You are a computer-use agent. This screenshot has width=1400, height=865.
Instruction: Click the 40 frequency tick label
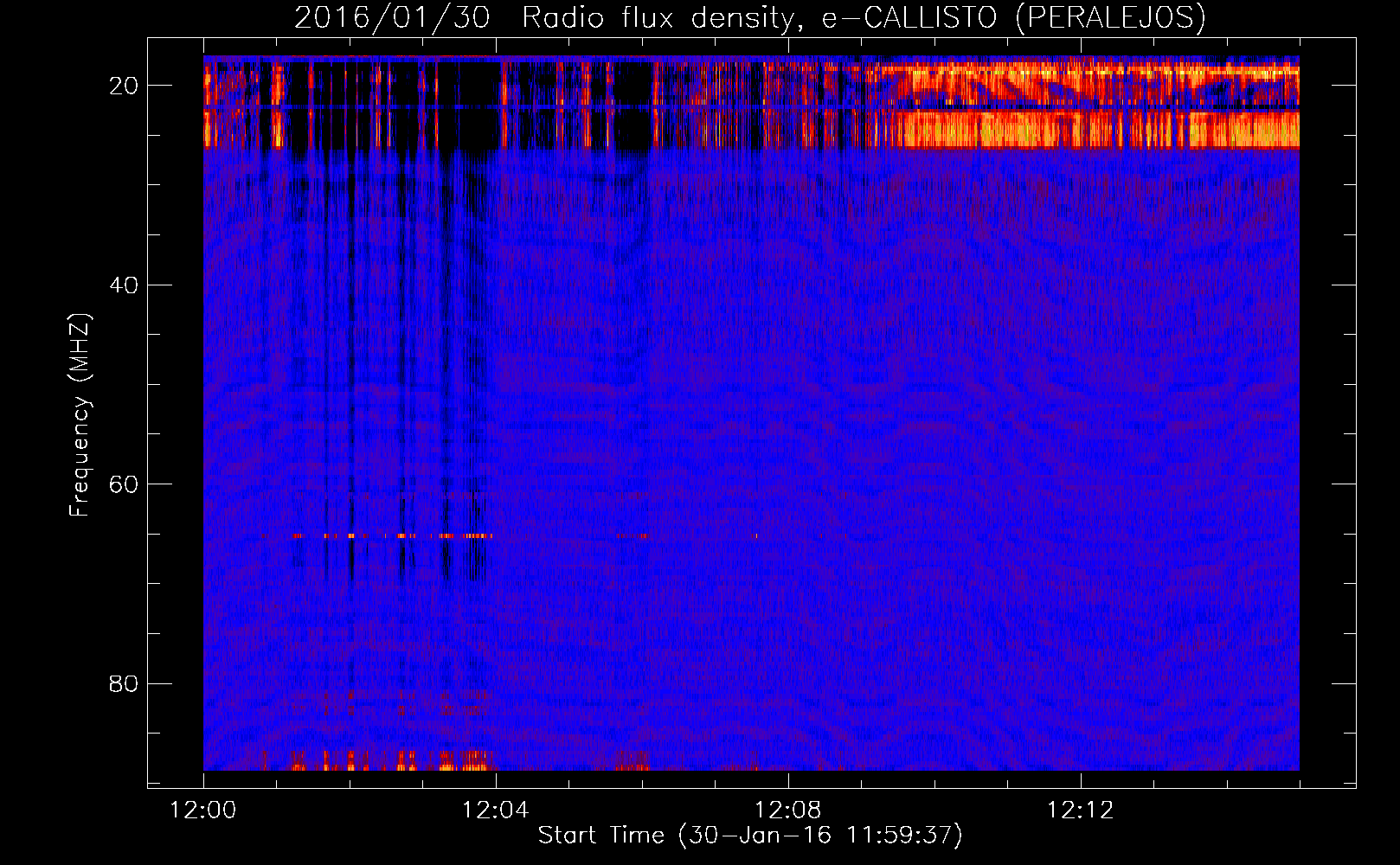pyautogui.click(x=125, y=285)
